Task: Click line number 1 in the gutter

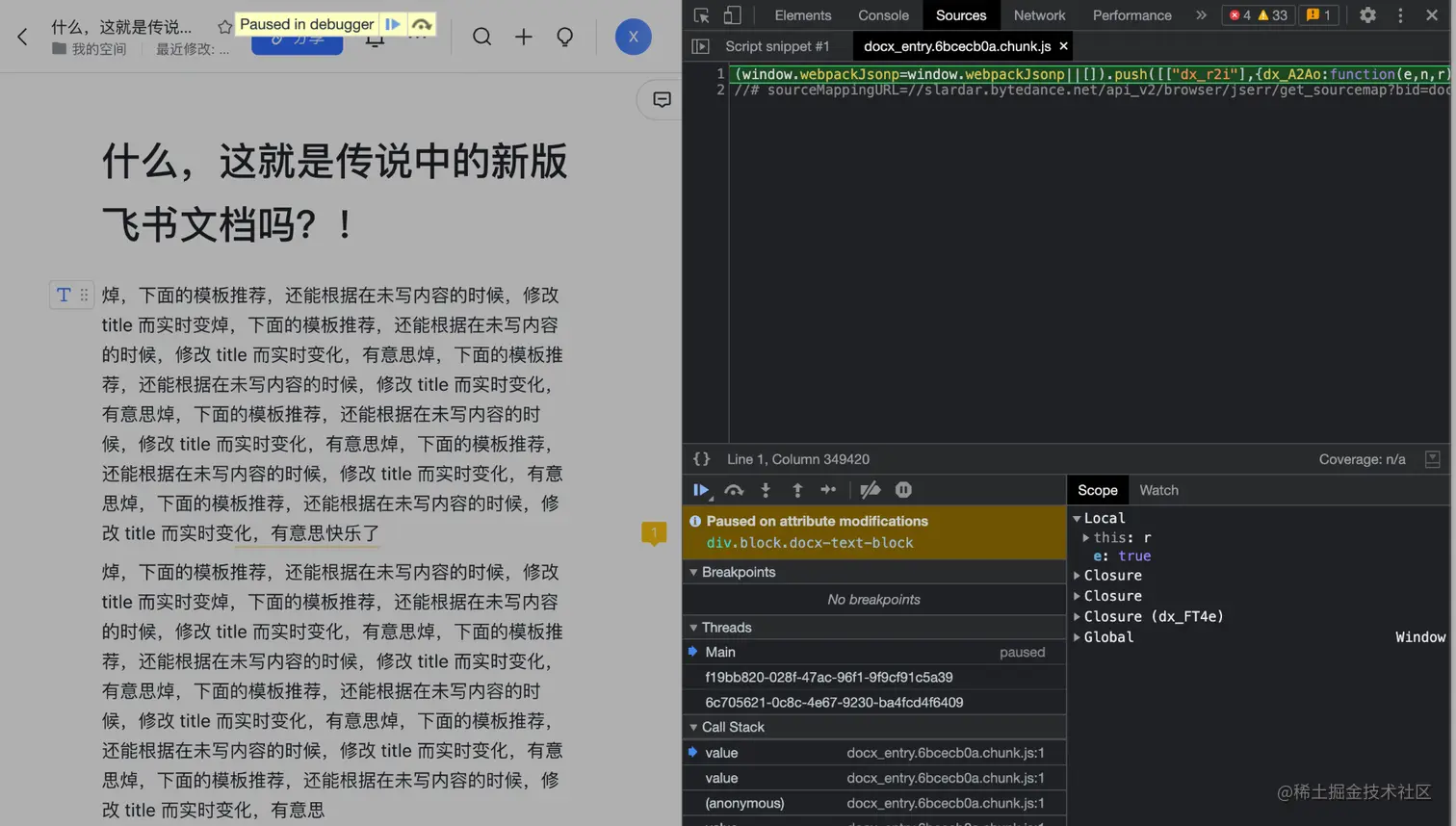Action: 719,74
